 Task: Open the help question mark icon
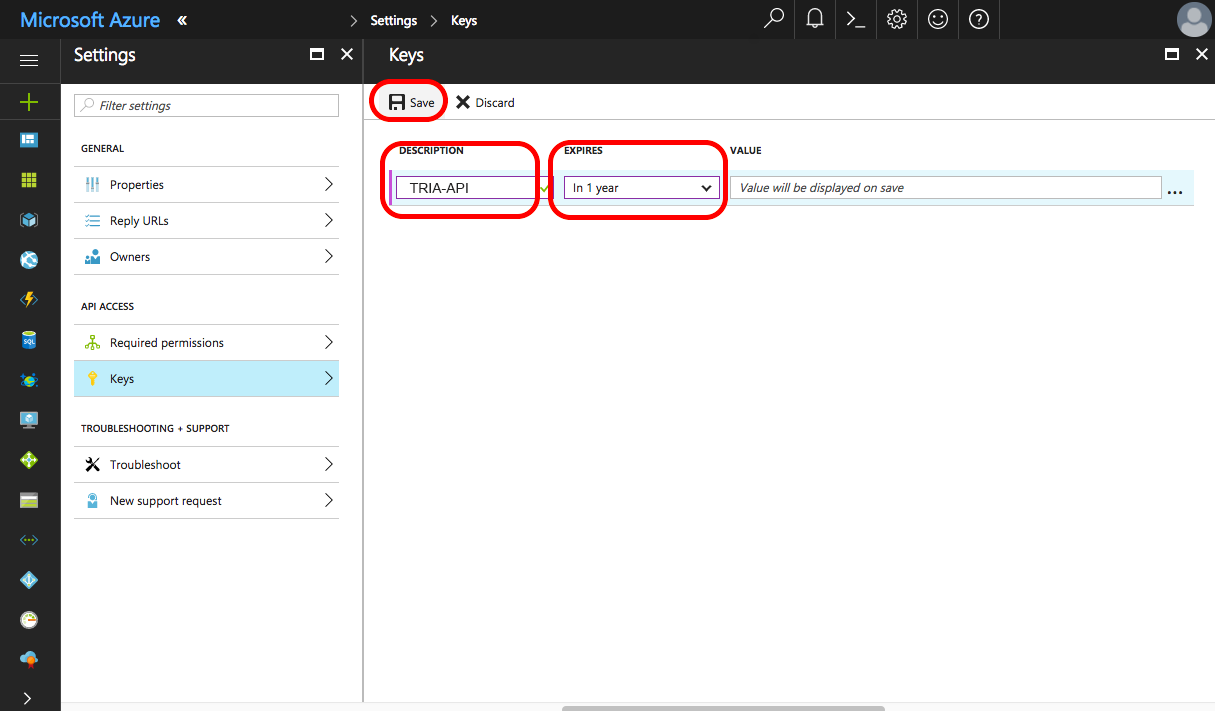tap(979, 19)
